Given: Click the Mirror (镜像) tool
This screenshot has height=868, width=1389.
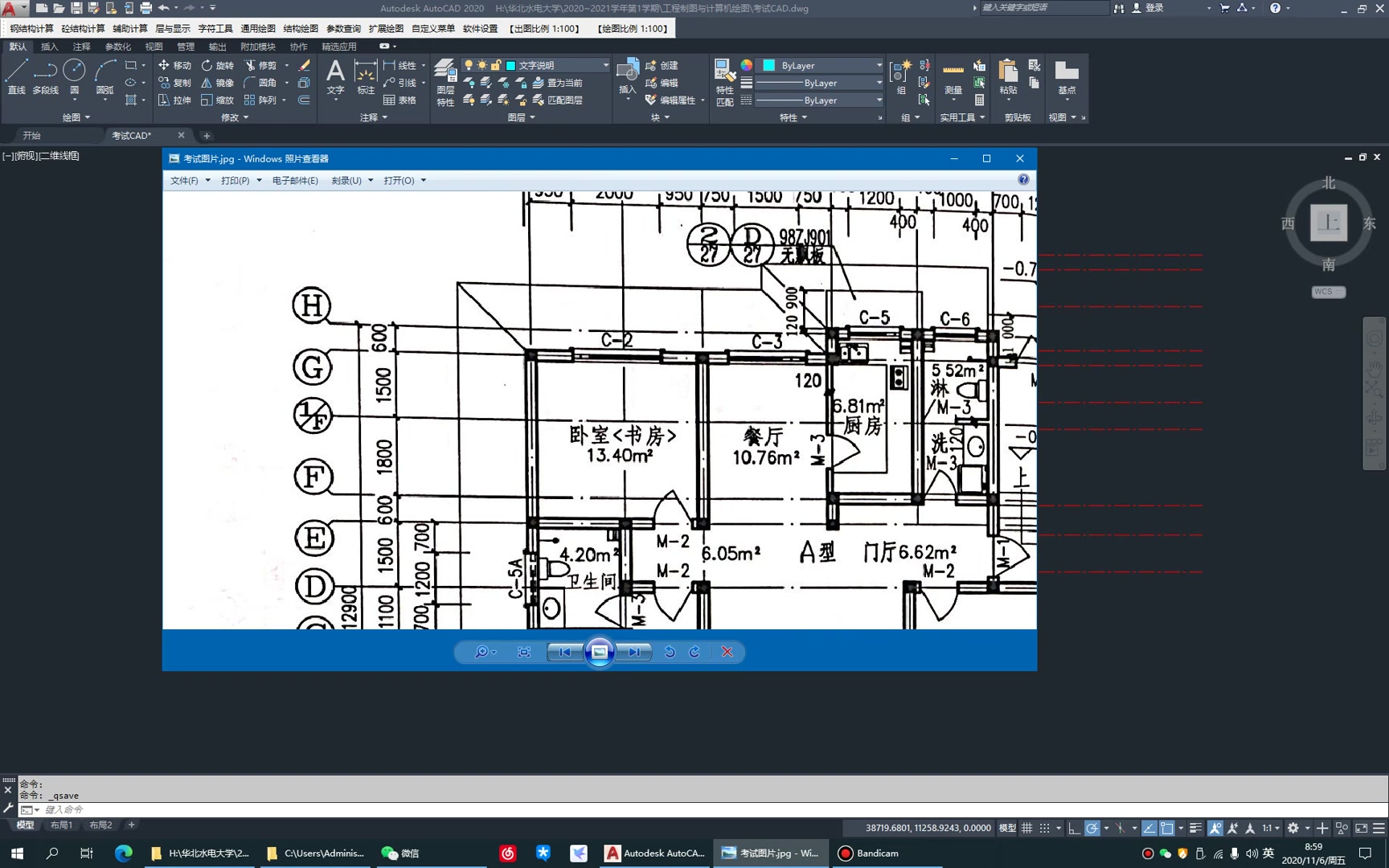Looking at the screenshot, I should click(x=217, y=83).
